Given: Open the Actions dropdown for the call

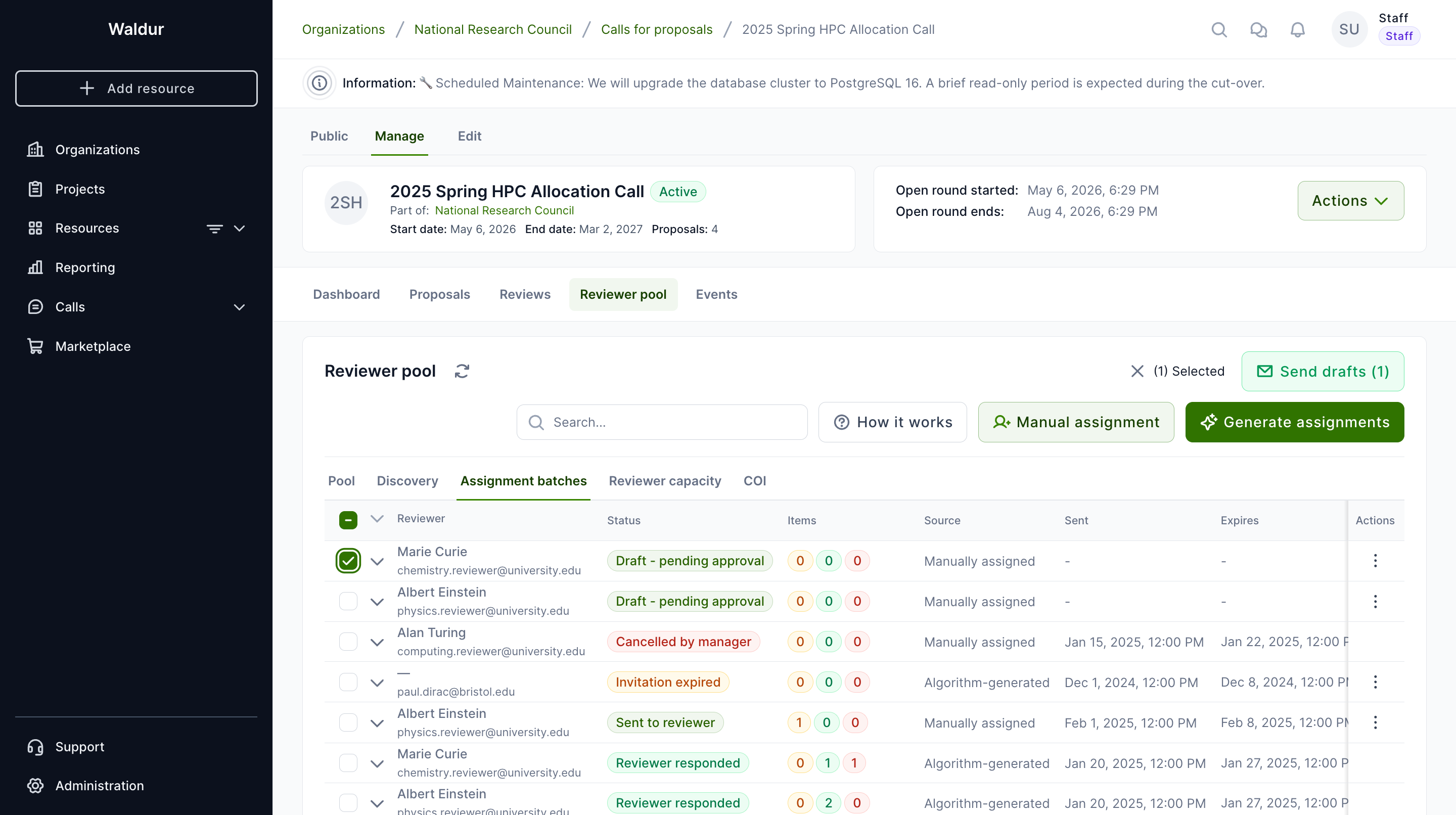Looking at the screenshot, I should [x=1350, y=201].
